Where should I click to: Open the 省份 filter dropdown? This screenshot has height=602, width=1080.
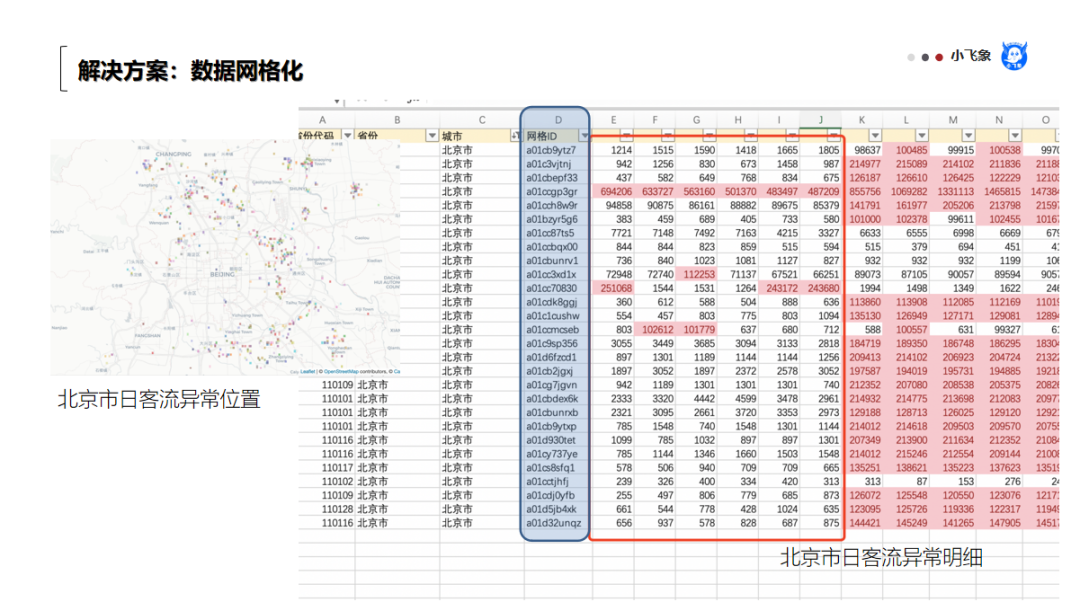pyautogui.click(x=432, y=136)
